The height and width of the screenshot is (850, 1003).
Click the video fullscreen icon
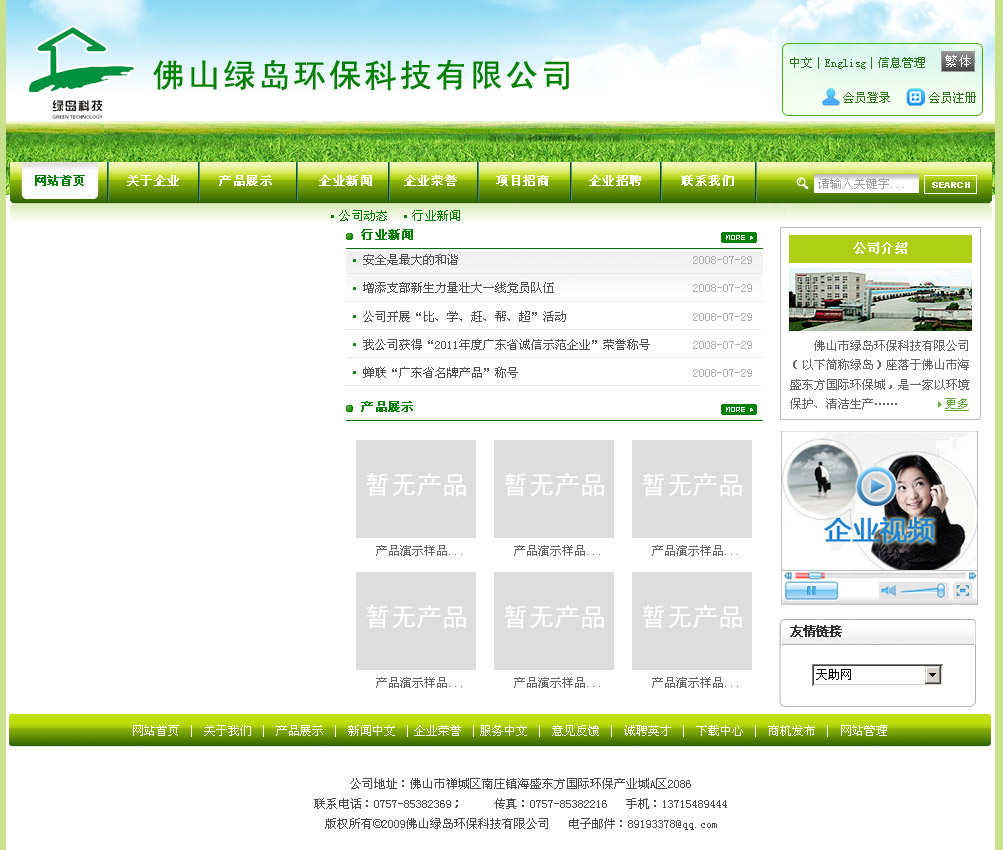pos(962,591)
